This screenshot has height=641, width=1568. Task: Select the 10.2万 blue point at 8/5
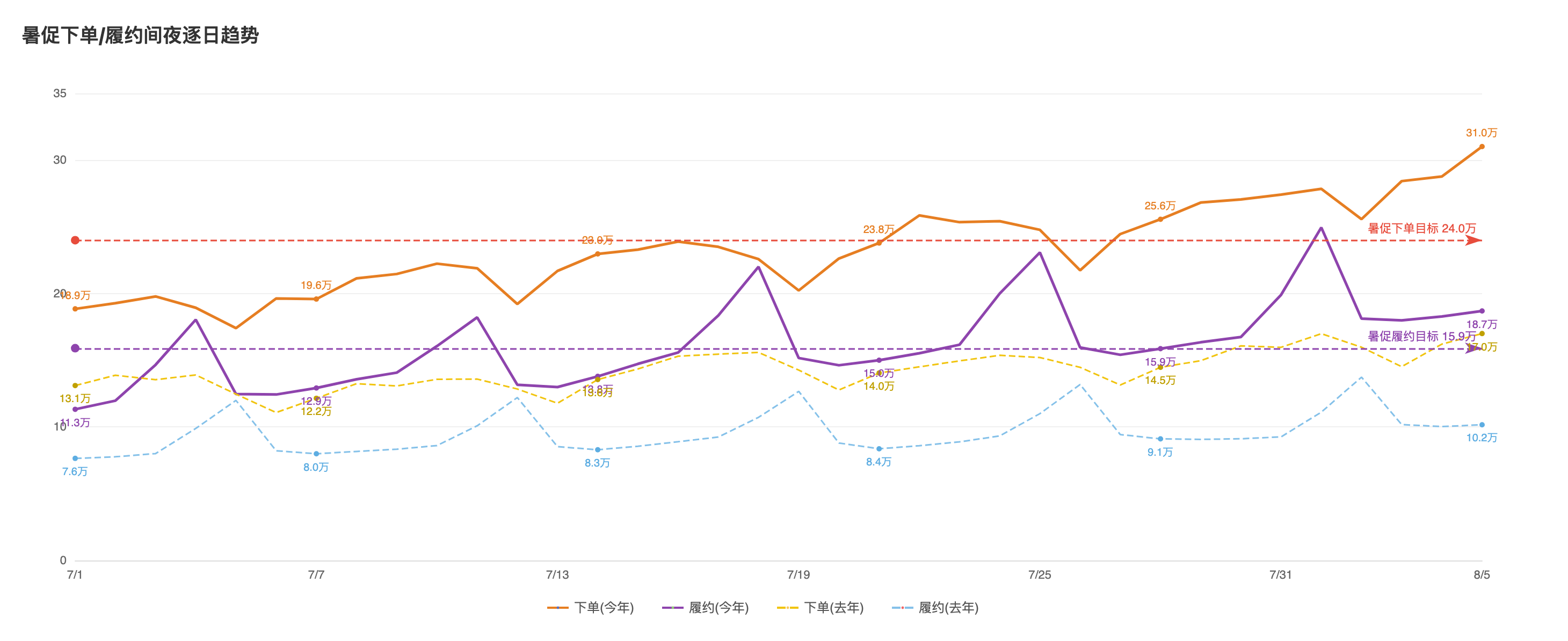click(1482, 425)
